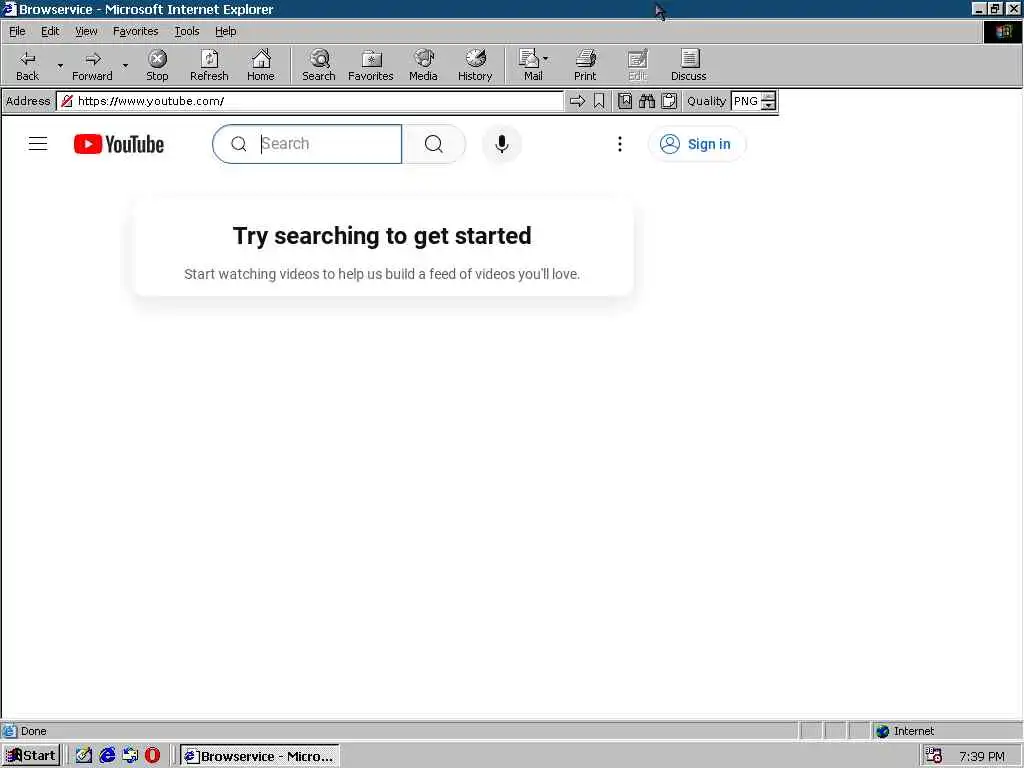
Task: Click the YouTube logo
Action: (x=119, y=144)
